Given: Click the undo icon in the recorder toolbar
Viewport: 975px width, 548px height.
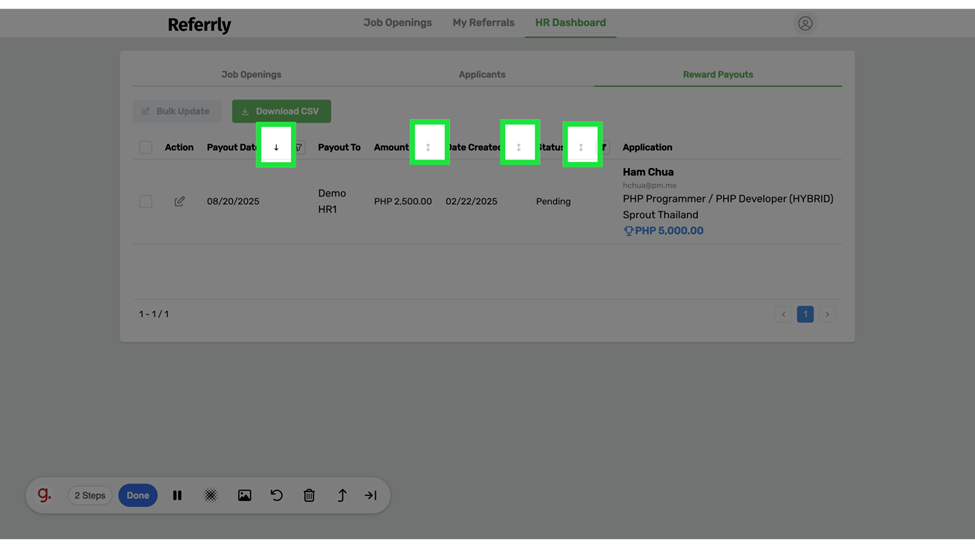Looking at the screenshot, I should [x=277, y=495].
